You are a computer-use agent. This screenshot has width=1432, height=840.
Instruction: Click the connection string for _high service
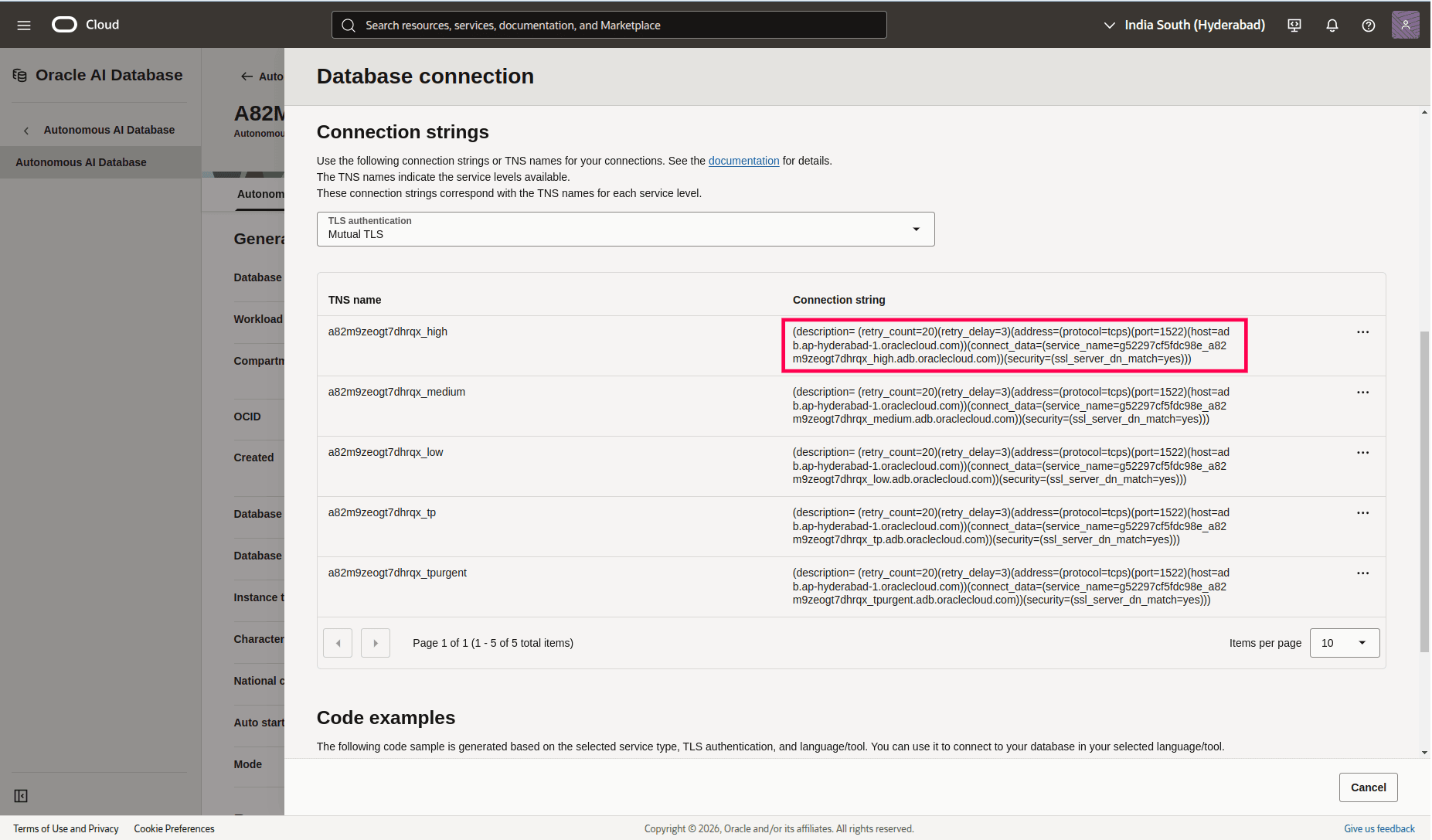[1011, 345]
